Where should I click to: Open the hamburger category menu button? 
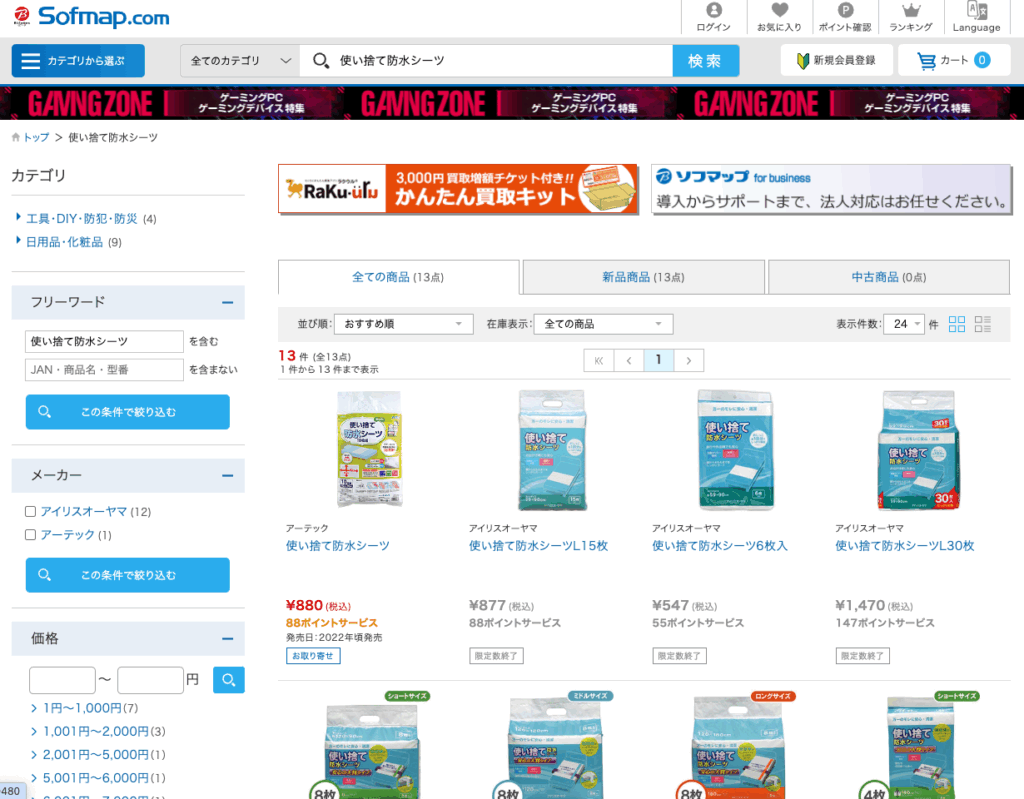click(78, 61)
